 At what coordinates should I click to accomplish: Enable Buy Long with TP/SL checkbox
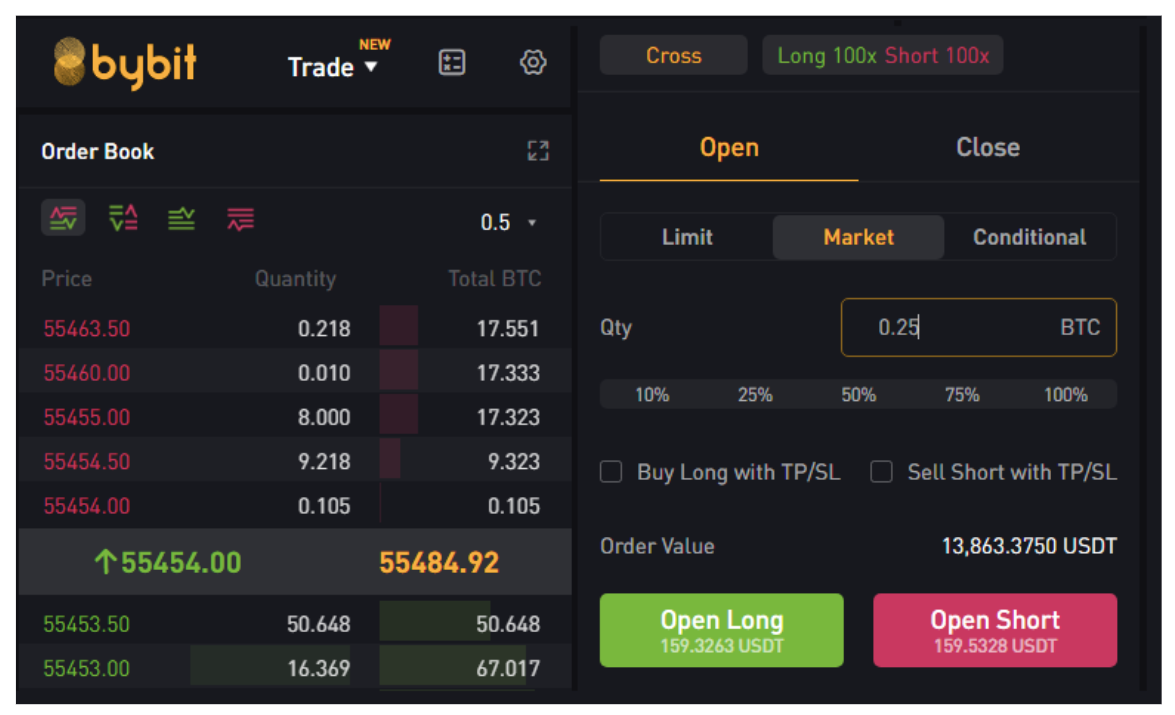click(611, 472)
